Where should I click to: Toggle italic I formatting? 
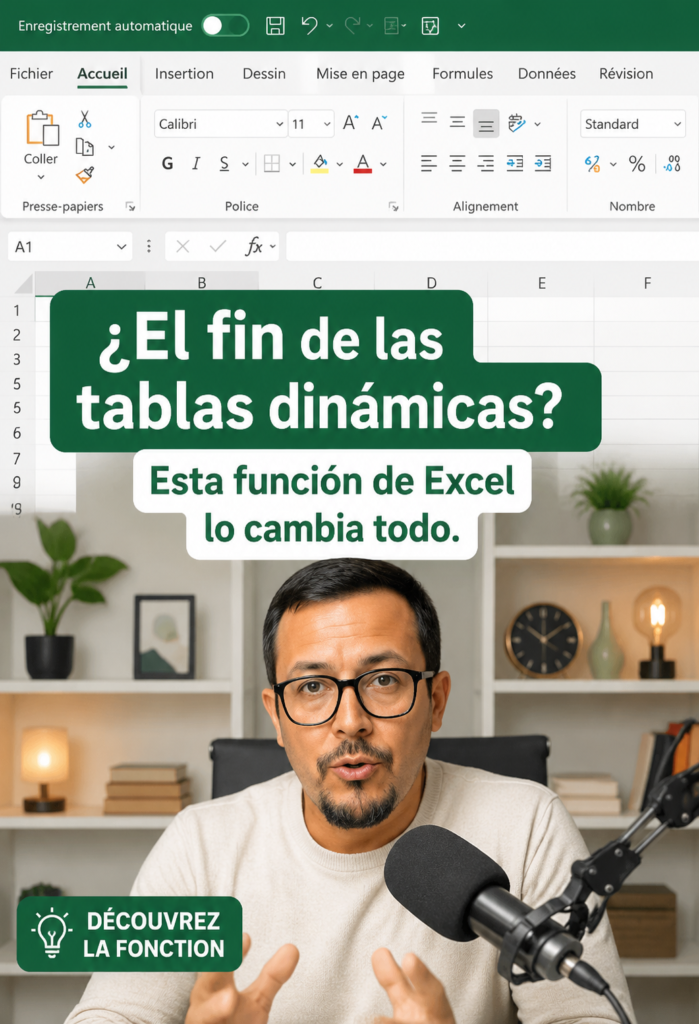click(x=196, y=163)
